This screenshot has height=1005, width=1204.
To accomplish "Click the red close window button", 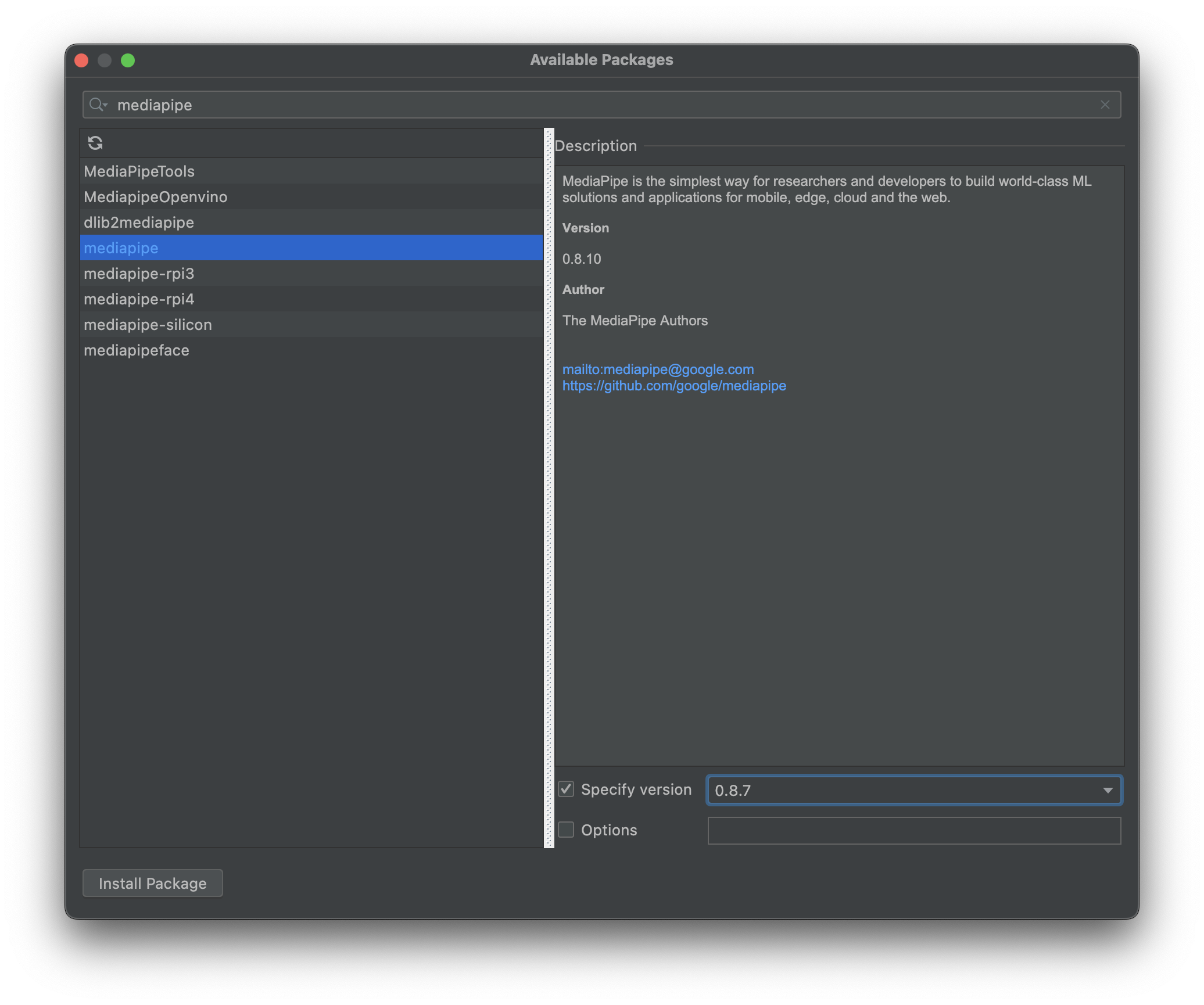I will click(81, 60).
